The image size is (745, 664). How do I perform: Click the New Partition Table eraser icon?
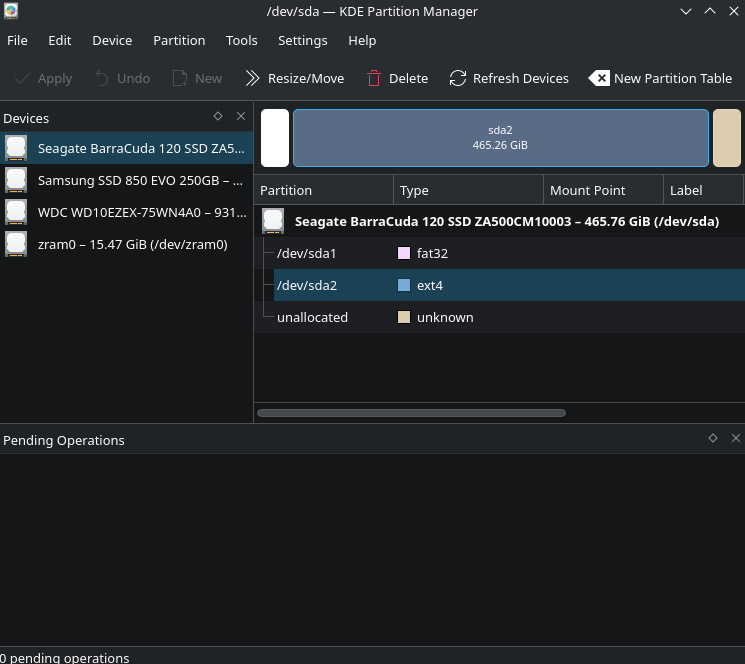(599, 78)
